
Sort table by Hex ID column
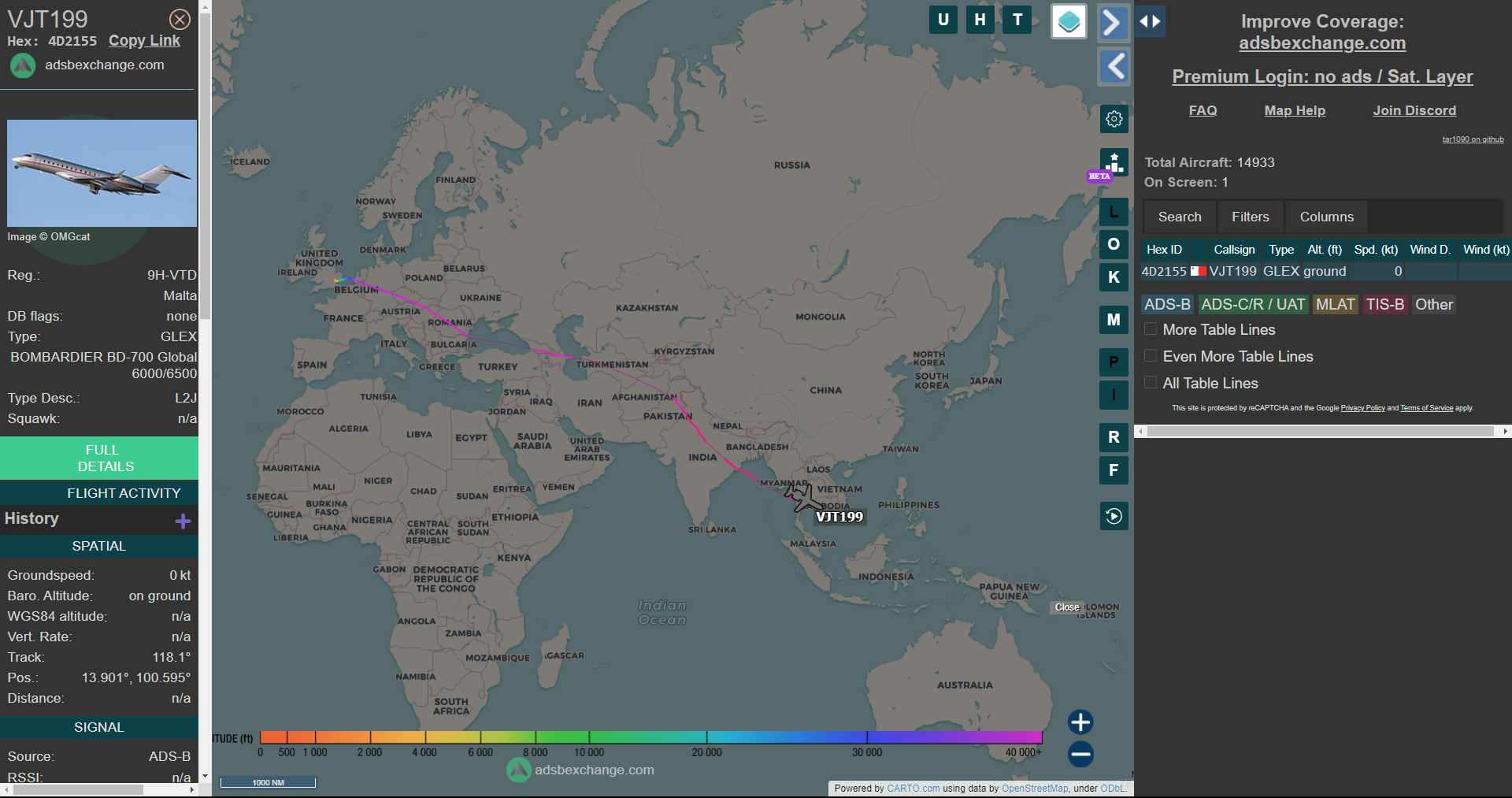coord(1164,250)
